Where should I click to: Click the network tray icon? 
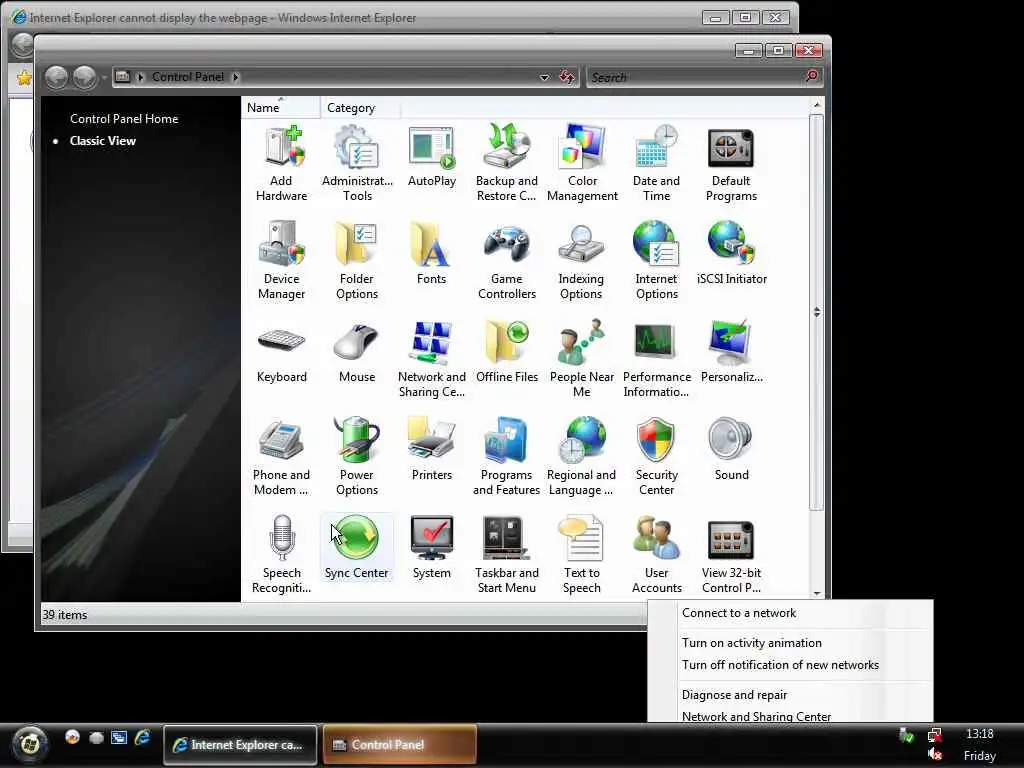pos(935,735)
